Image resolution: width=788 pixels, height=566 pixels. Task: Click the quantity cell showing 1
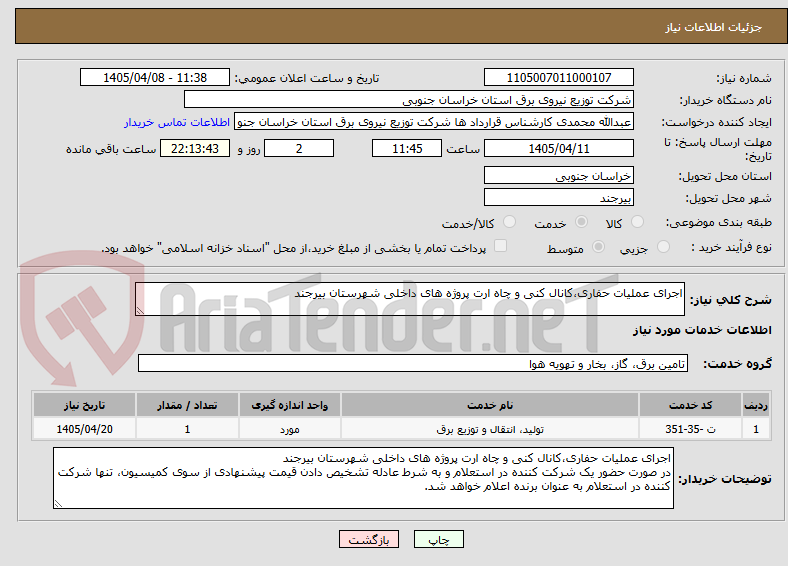point(187,429)
